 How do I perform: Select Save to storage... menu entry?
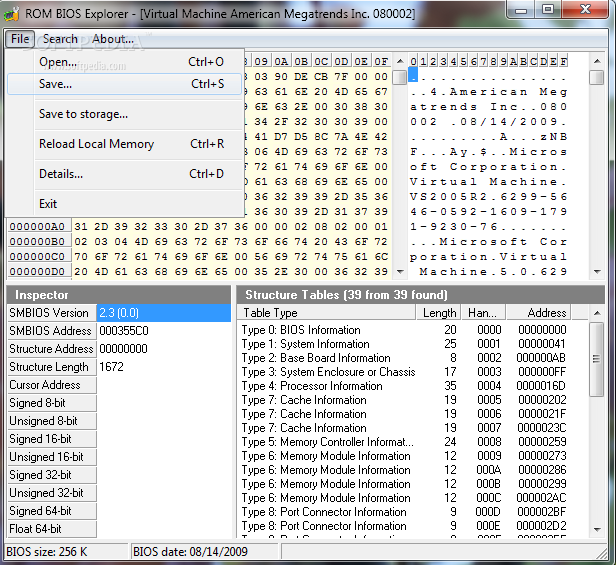[x=125, y=114]
